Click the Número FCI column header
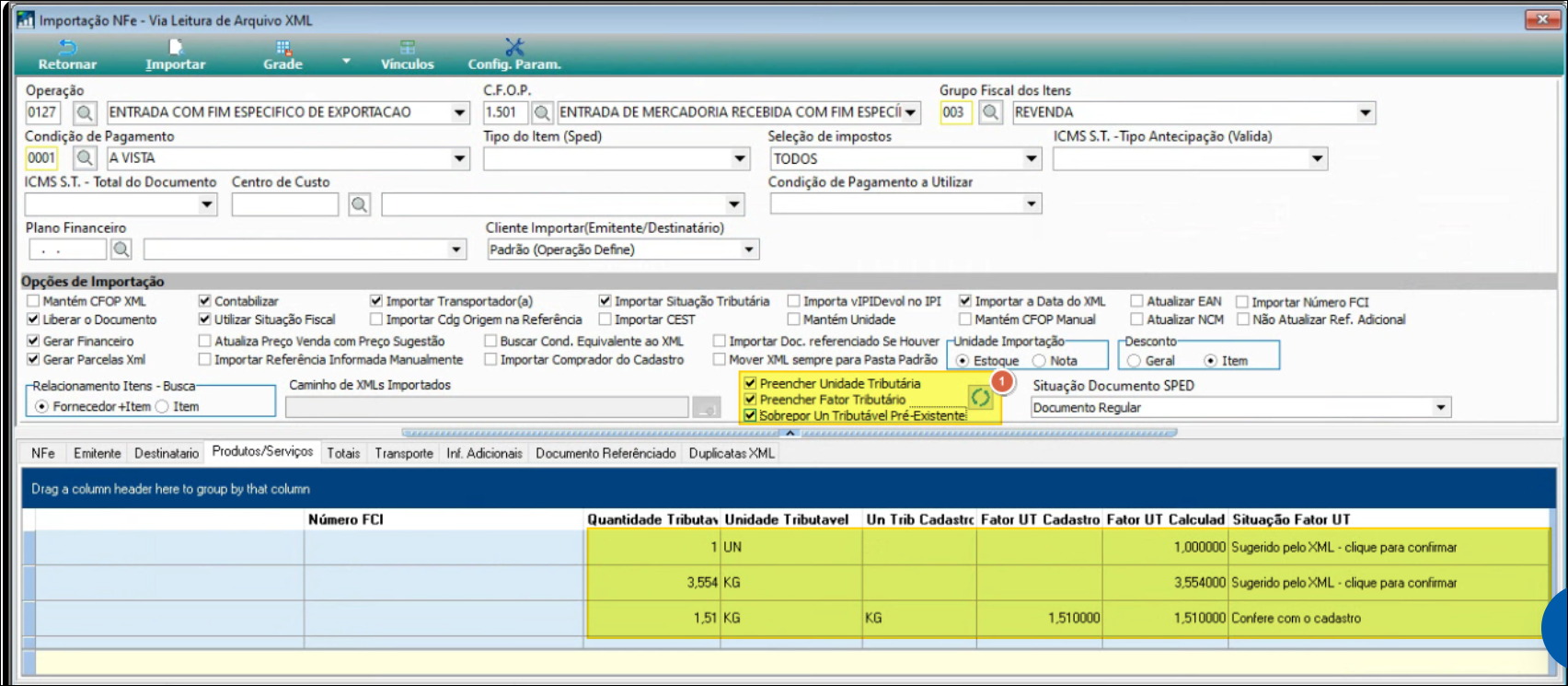The width and height of the screenshot is (1568, 686). [x=346, y=519]
